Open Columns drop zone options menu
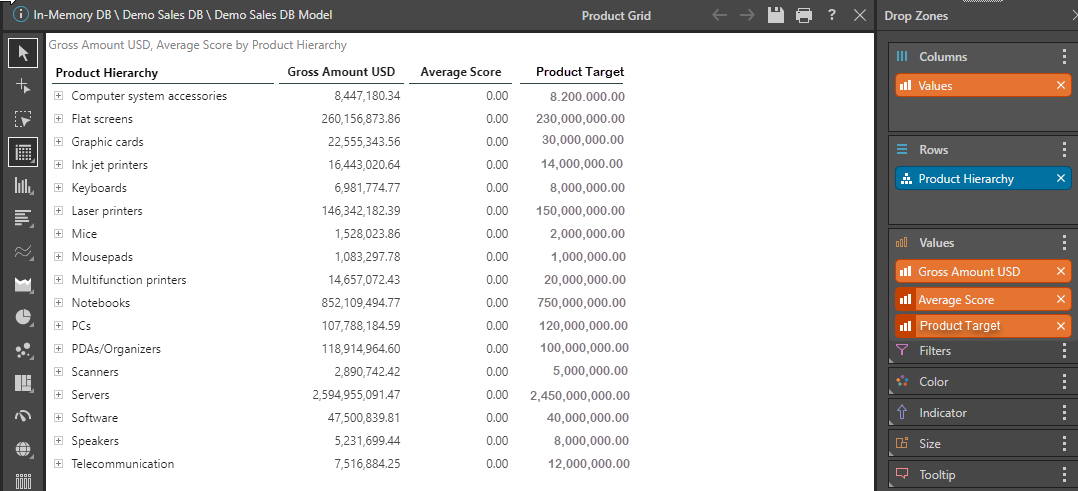The width and height of the screenshot is (1078, 491). 1064,56
